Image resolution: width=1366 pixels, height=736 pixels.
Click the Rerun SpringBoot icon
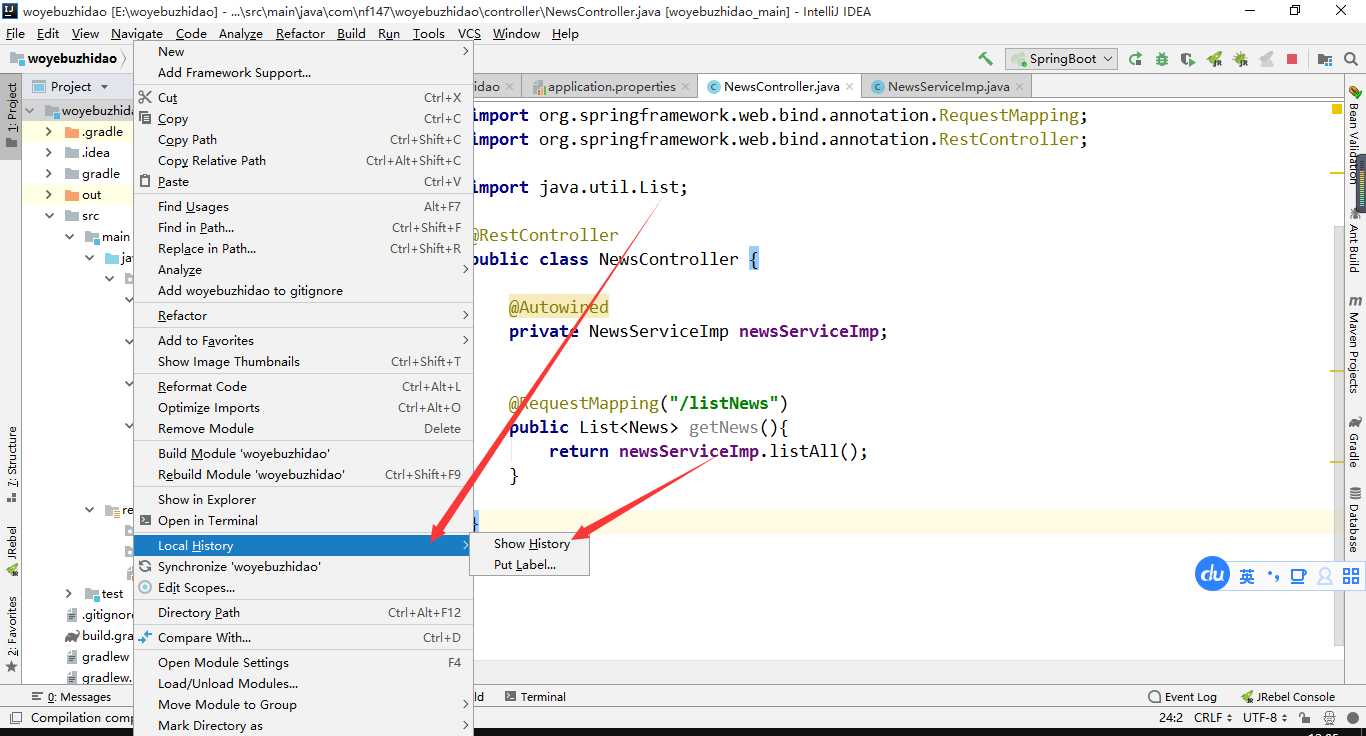1135,59
